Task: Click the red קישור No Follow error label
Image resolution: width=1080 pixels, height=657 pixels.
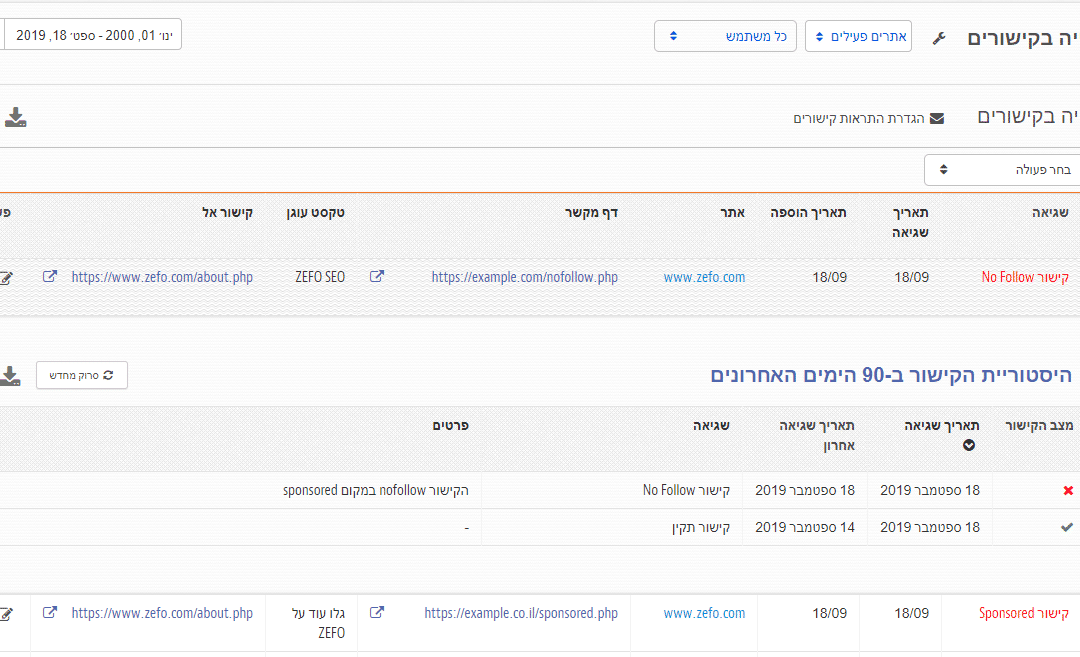Action: pyautogui.click(x=1025, y=278)
